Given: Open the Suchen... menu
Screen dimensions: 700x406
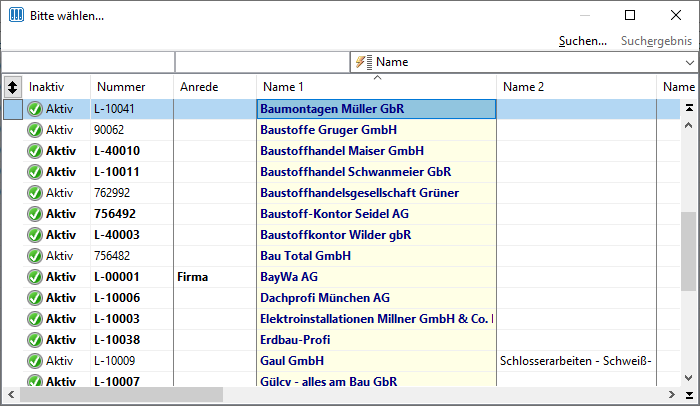Looking at the screenshot, I should click(x=583, y=41).
